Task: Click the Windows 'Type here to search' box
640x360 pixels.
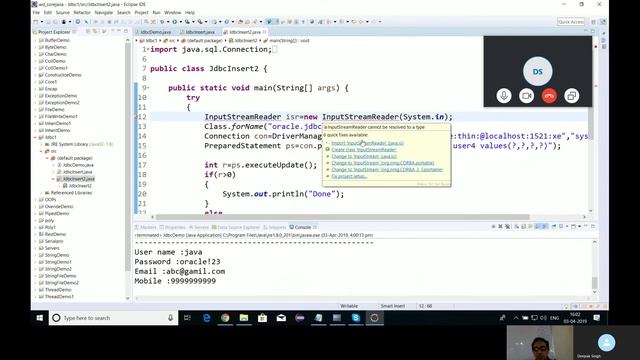Action: (x=113, y=318)
